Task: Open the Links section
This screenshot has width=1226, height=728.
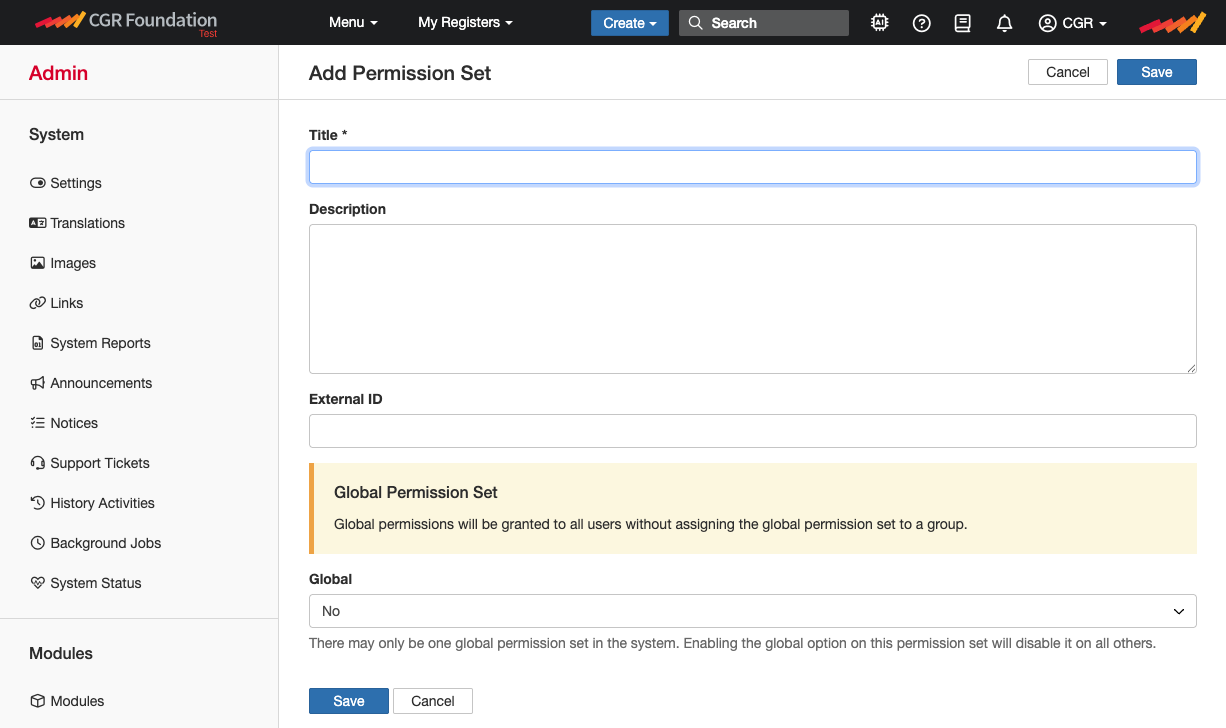Action: tap(64, 303)
